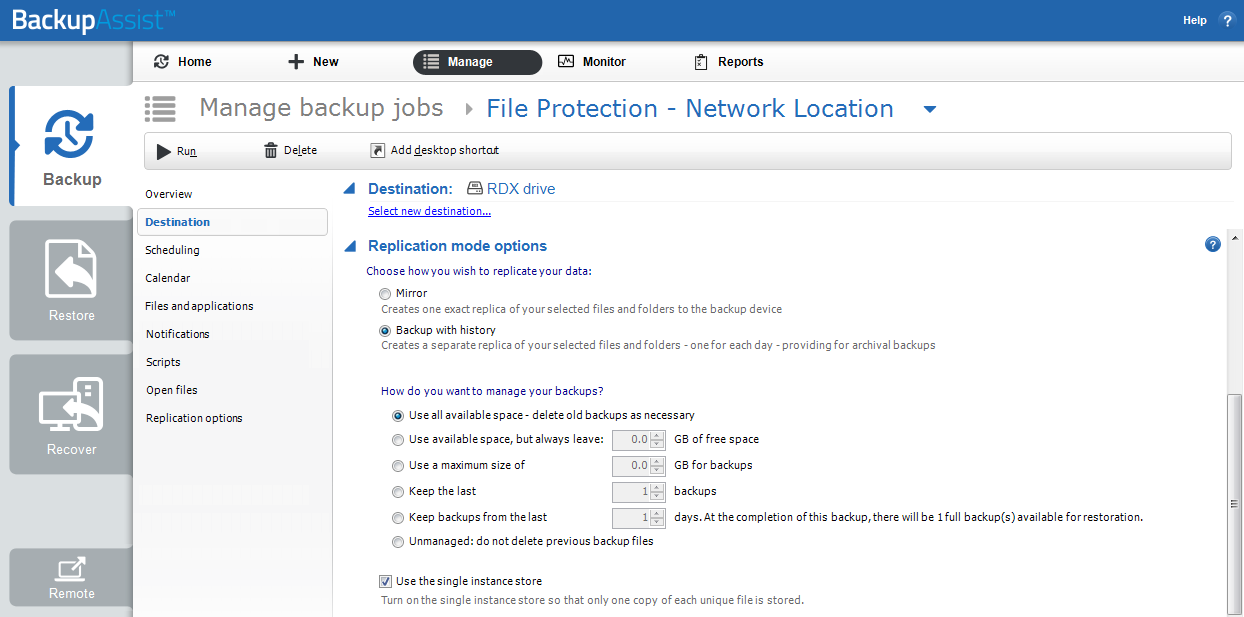The height and width of the screenshot is (617, 1244).
Task: Collapse the Replication mode options section
Action: click(x=349, y=245)
